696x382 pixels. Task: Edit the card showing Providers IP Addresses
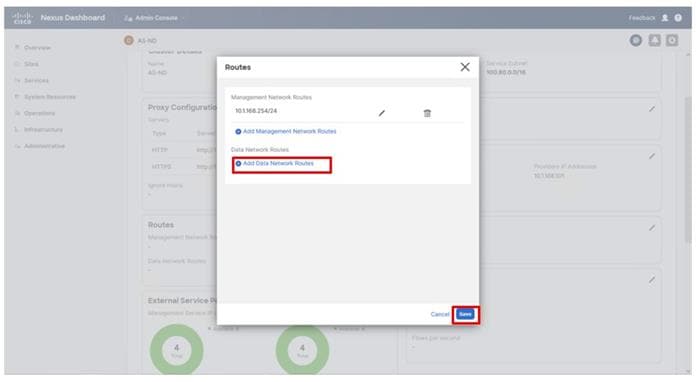652,156
